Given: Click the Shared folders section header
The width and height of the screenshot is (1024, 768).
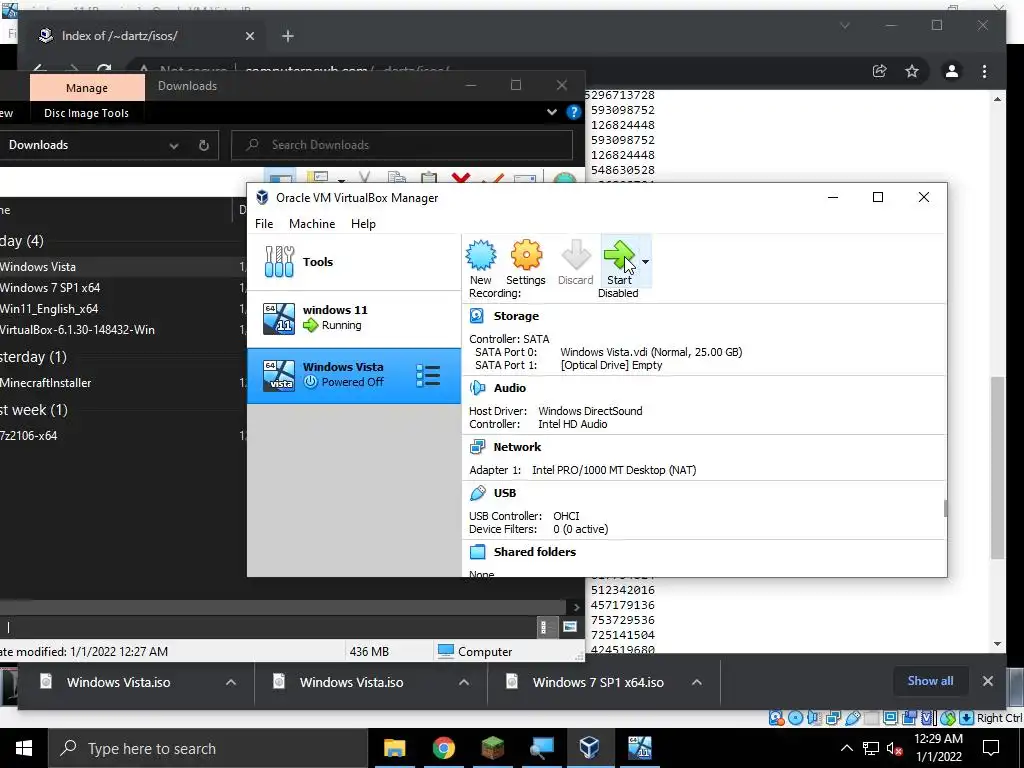Looking at the screenshot, I should tap(535, 552).
